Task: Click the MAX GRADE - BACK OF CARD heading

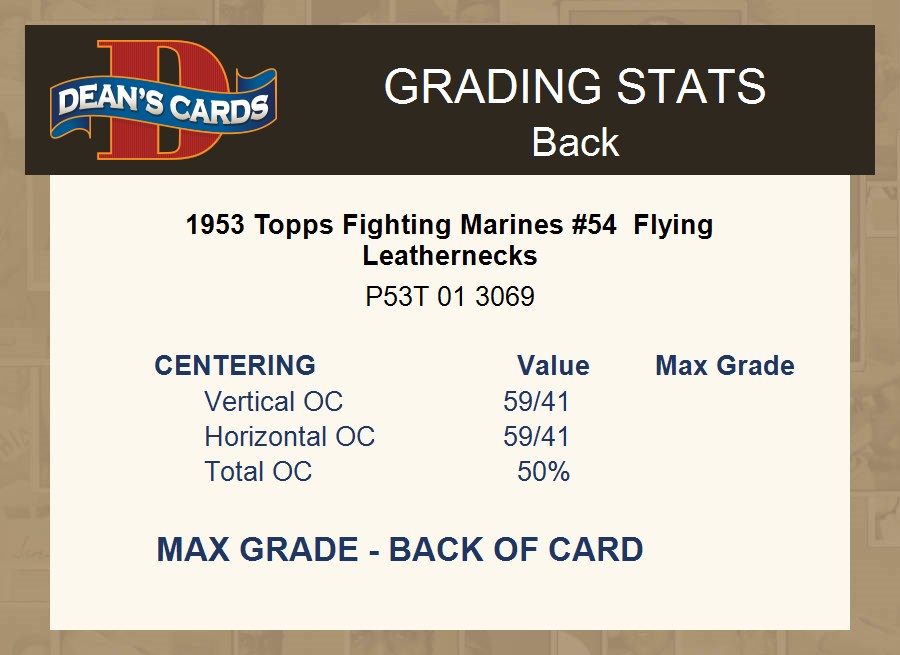Action: point(399,549)
